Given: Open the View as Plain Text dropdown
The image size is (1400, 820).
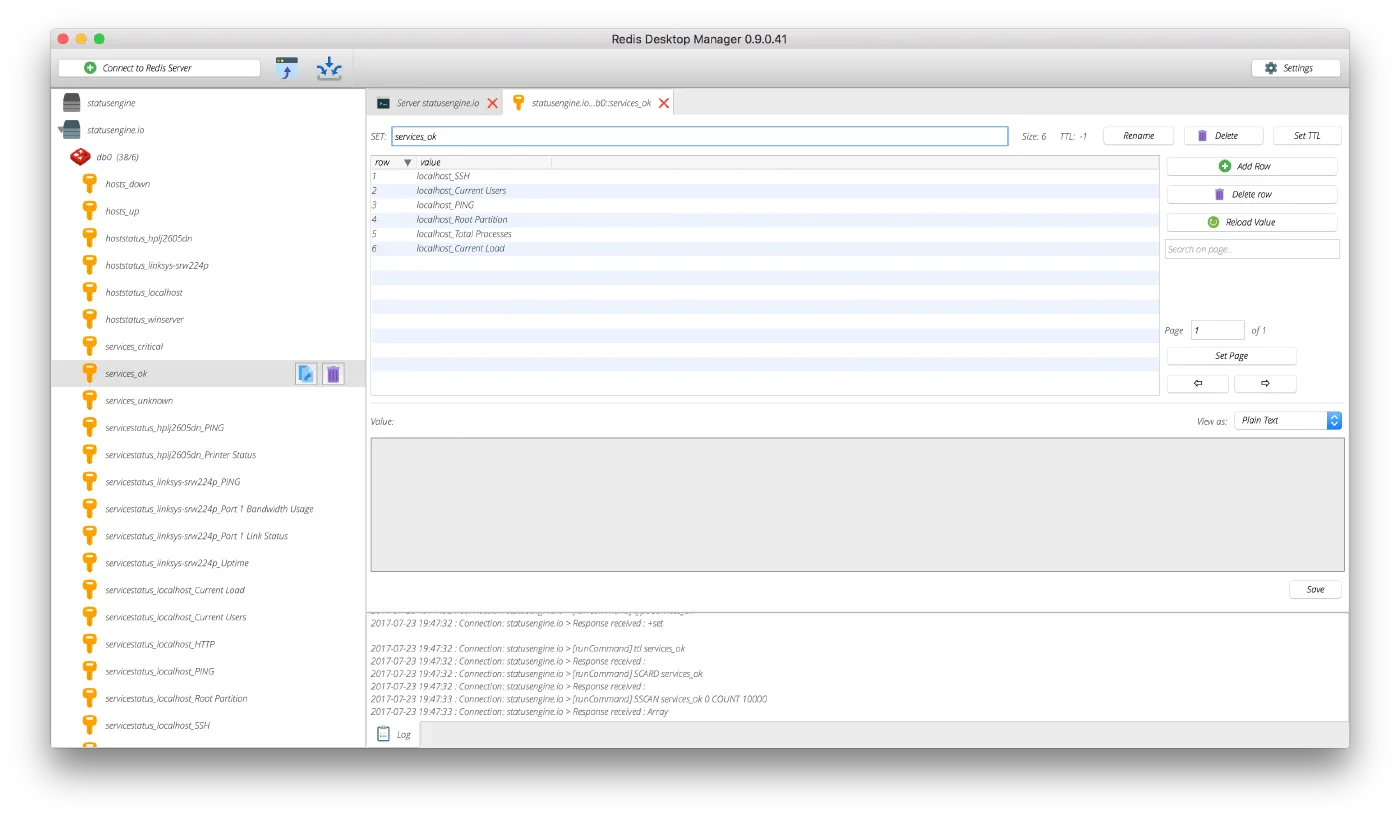Looking at the screenshot, I should (1288, 421).
